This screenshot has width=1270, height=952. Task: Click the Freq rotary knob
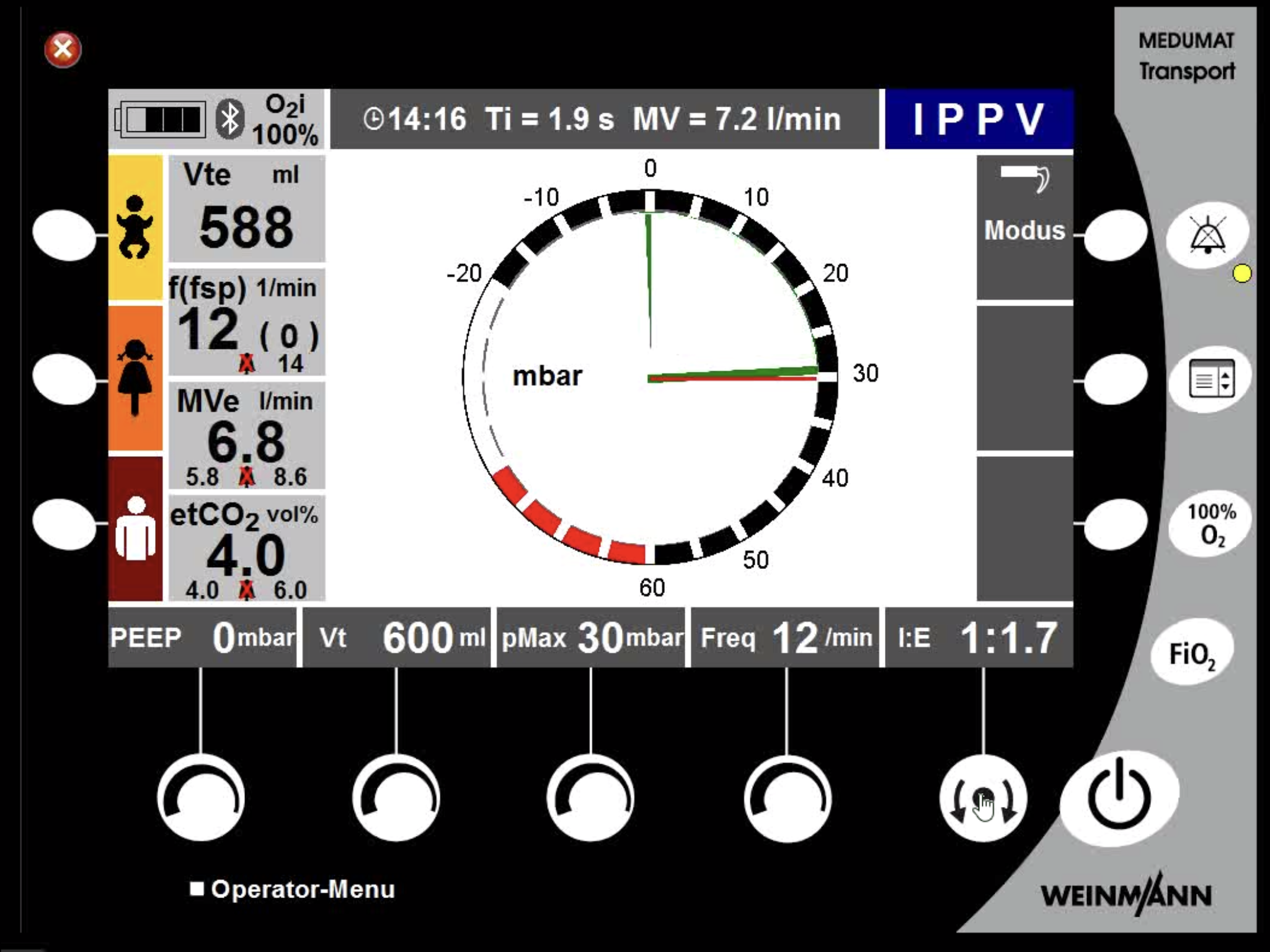[x=787, y=798]
